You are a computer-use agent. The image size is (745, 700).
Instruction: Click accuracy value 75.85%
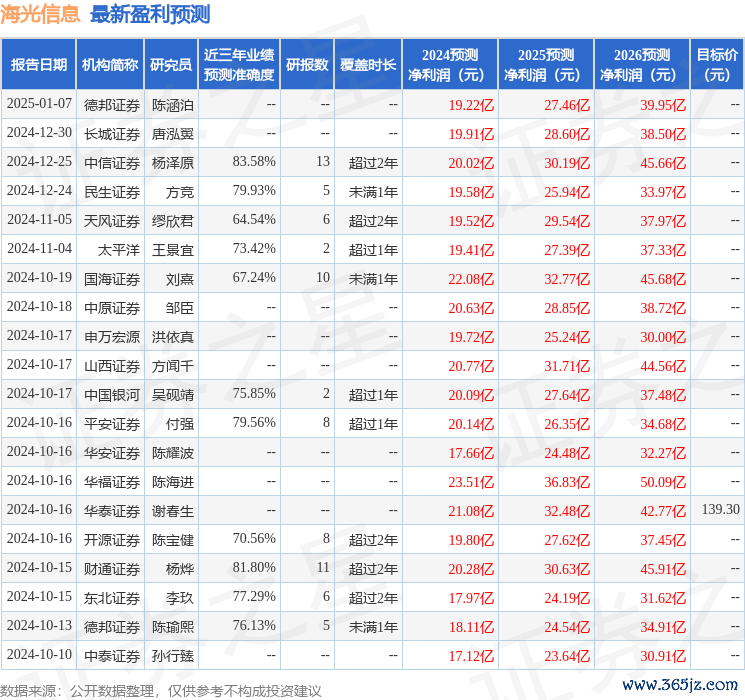[254, 393]
